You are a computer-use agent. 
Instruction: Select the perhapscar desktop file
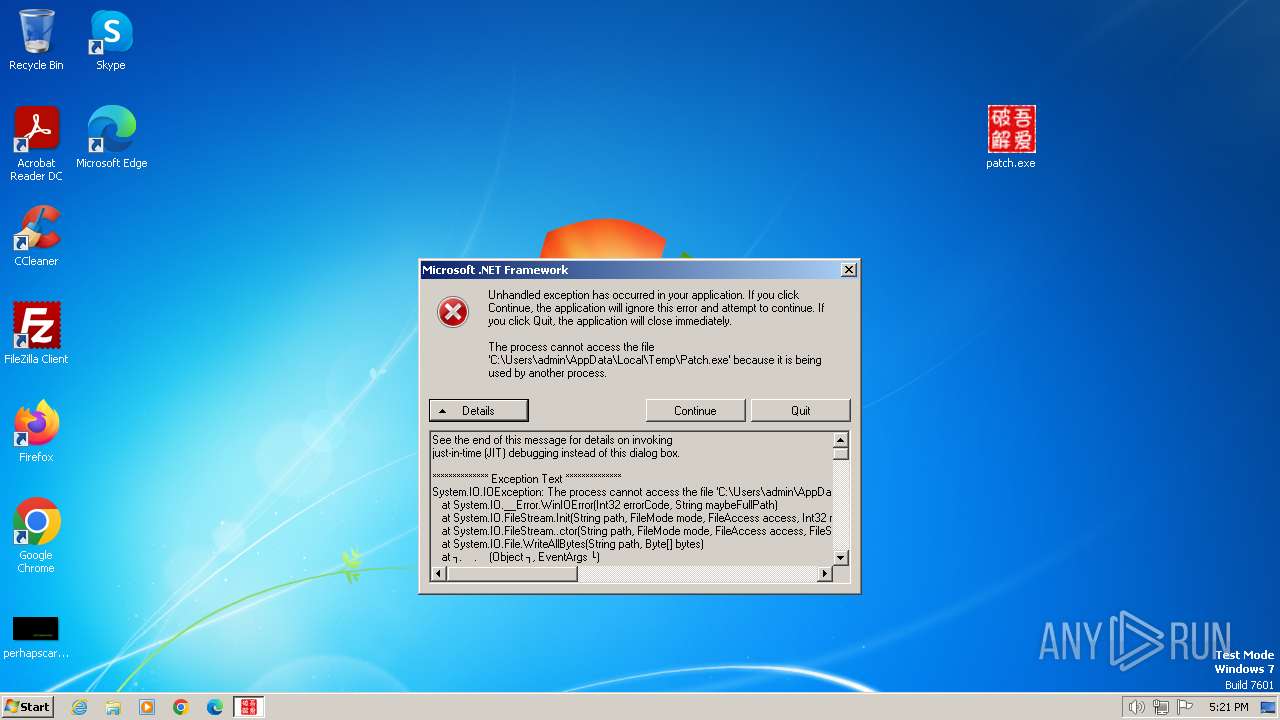pos(36,637)
